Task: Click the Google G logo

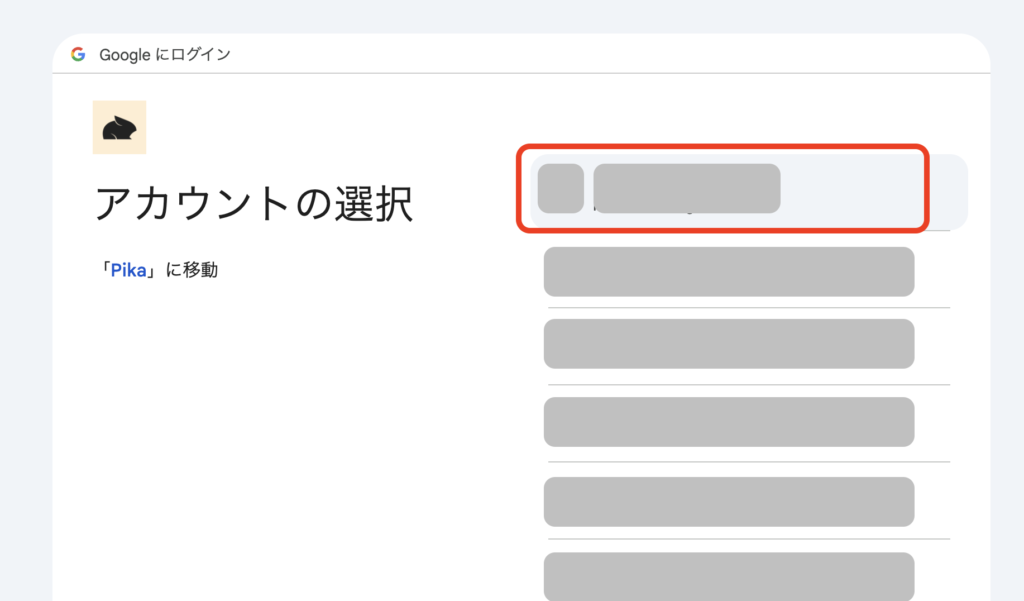Action: point(78,54)
